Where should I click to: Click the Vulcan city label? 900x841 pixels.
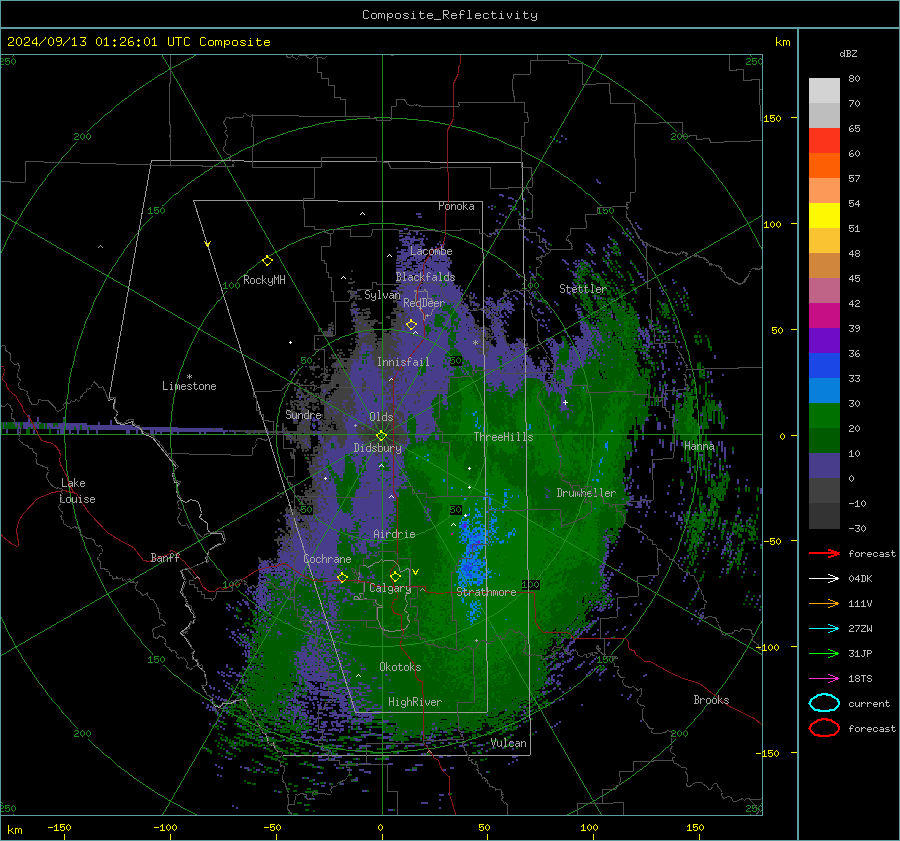(509, 743)
